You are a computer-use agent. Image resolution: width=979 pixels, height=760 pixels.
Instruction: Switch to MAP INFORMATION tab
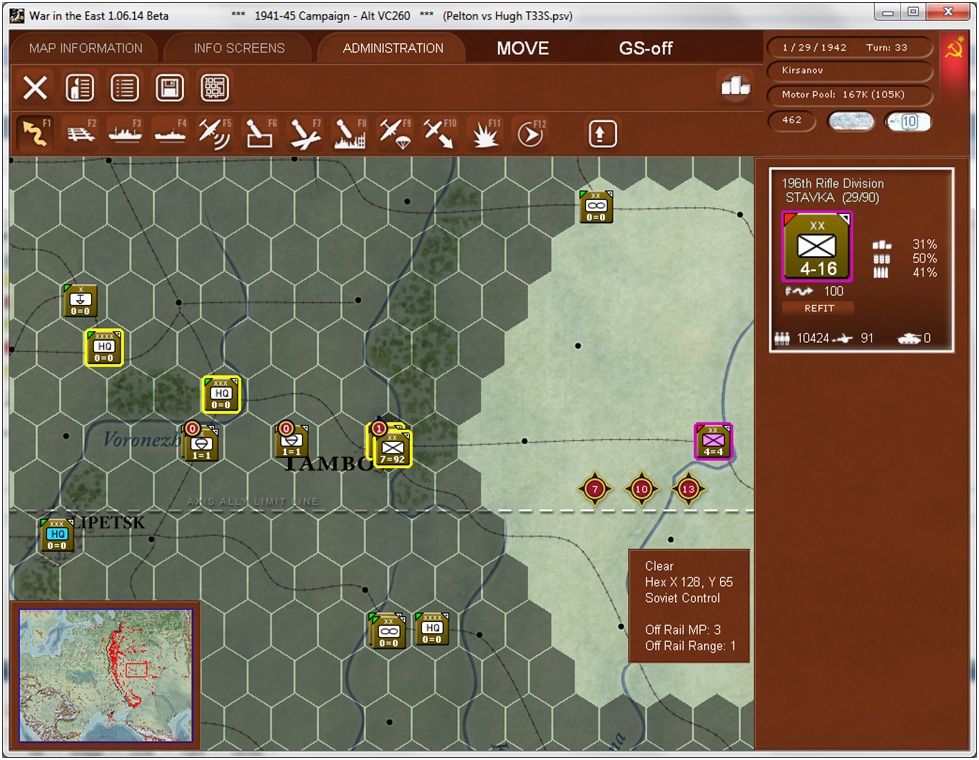pos(86,48)
